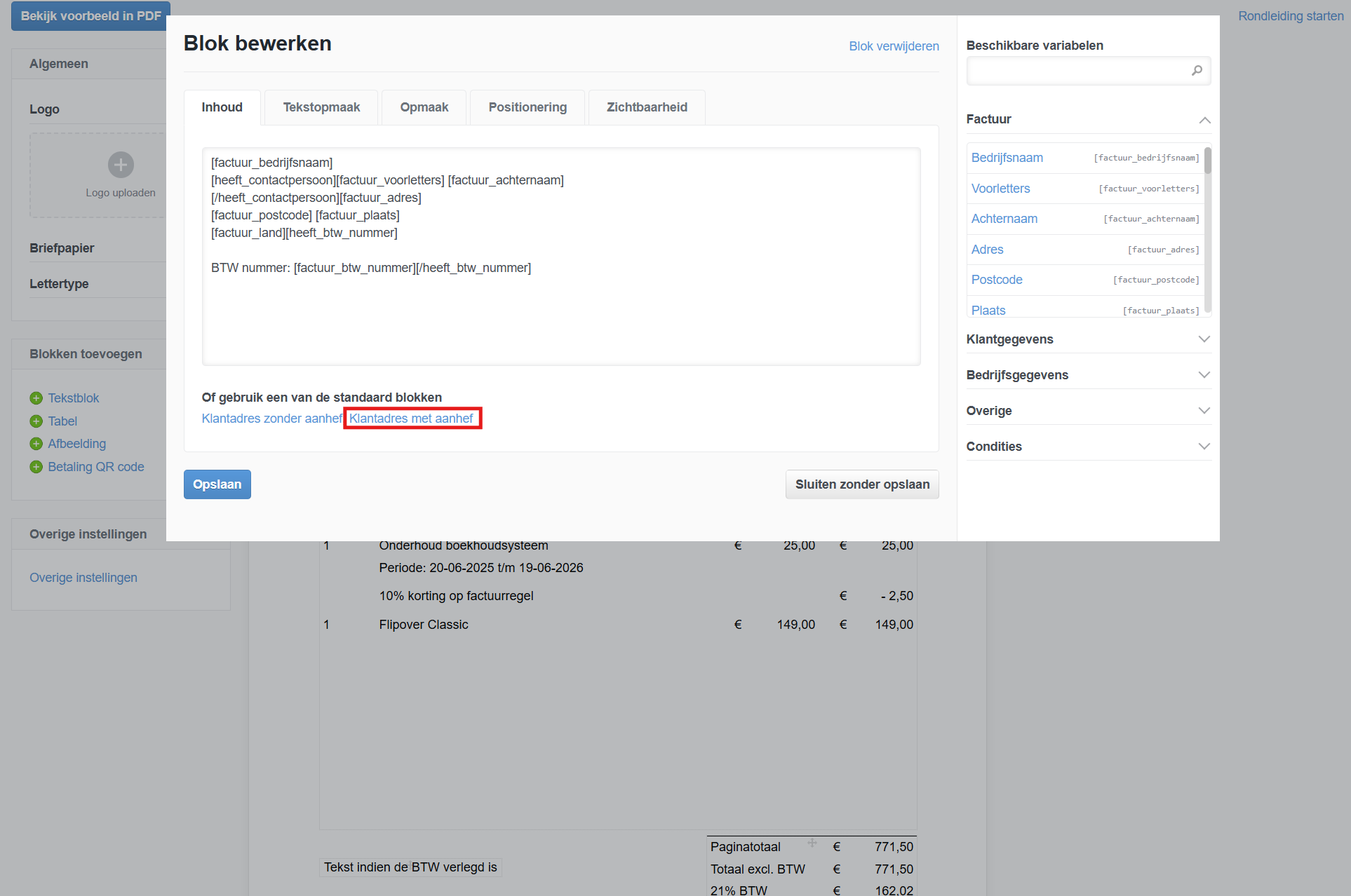Click inside the block content text area

coord(561,315)
